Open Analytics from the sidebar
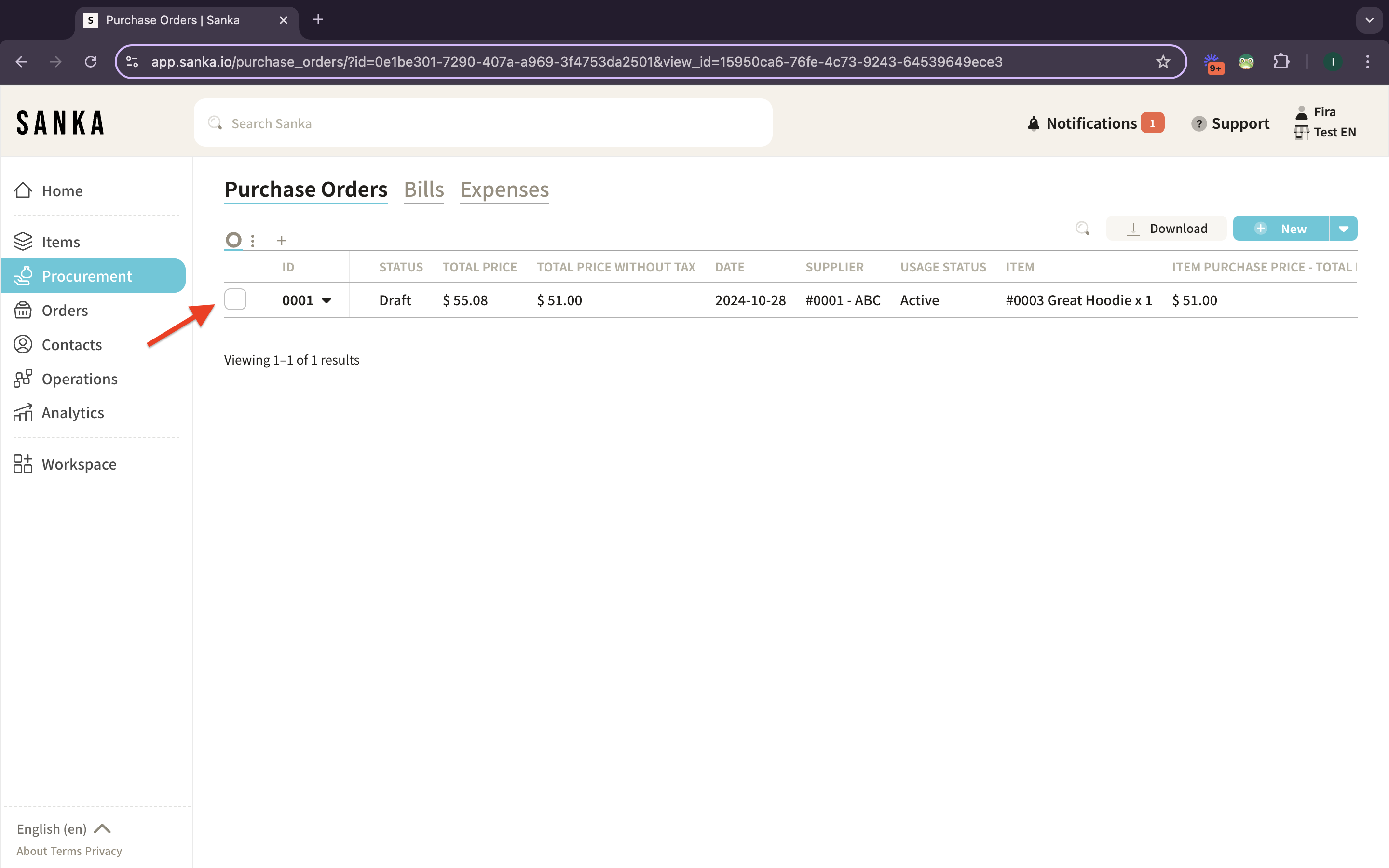 [x=72, y=413]
